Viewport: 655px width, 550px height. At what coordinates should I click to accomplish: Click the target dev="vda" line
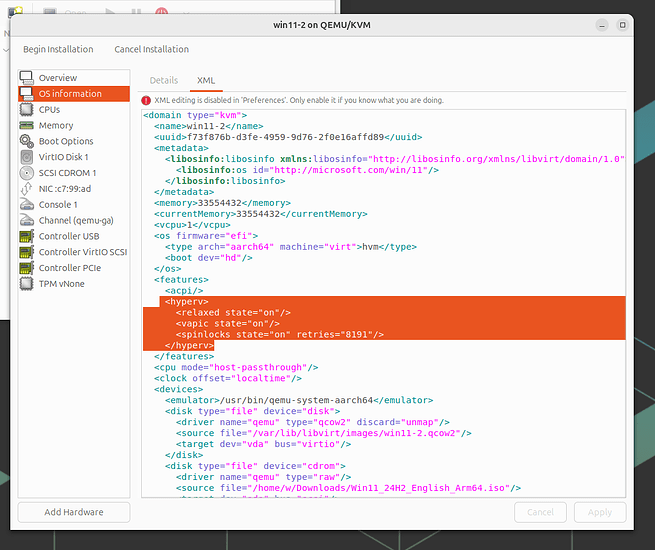coord(263,444)
